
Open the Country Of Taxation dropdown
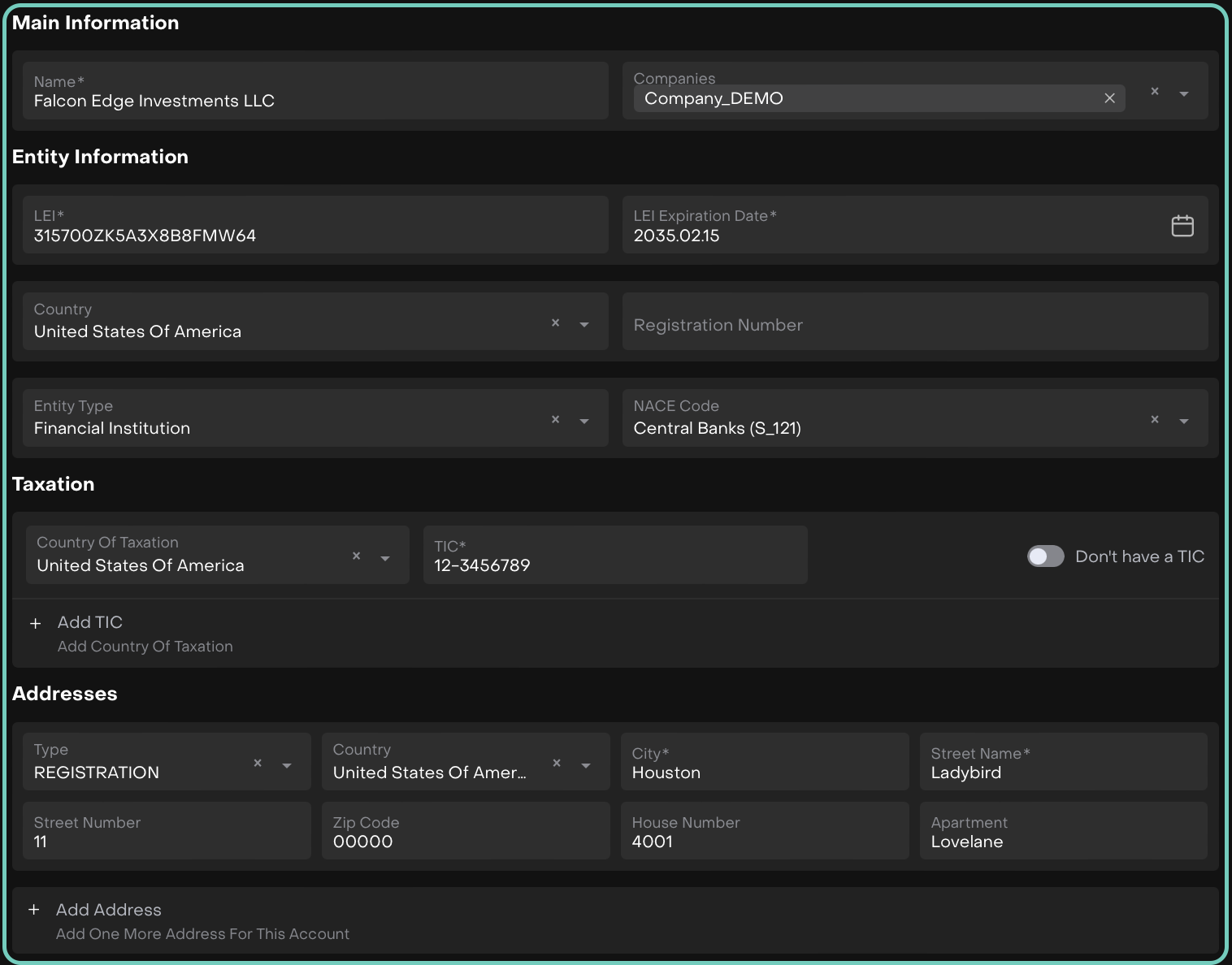coord(385,558)
